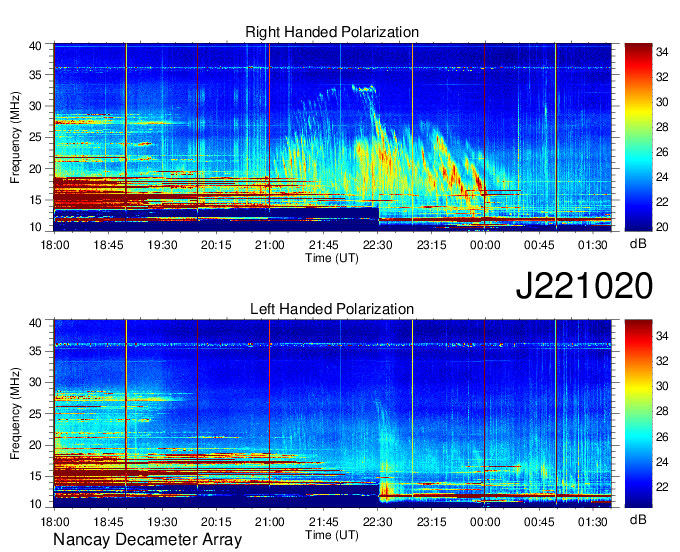Click the Right Handed Polarization plot title

coord(332,32)
